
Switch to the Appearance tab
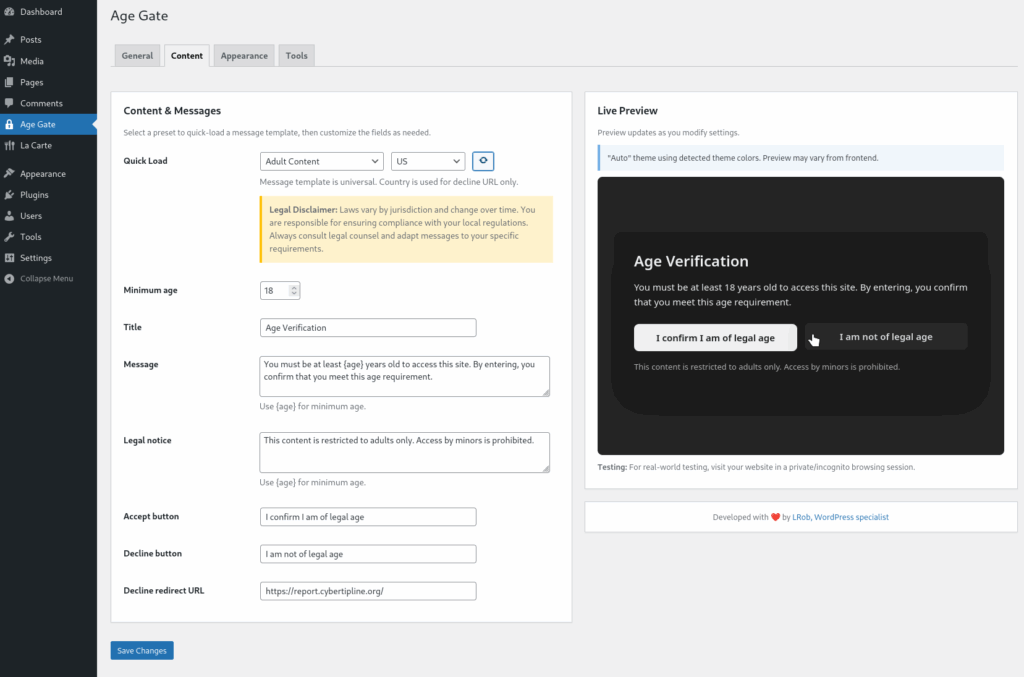[x=244, y=56]
